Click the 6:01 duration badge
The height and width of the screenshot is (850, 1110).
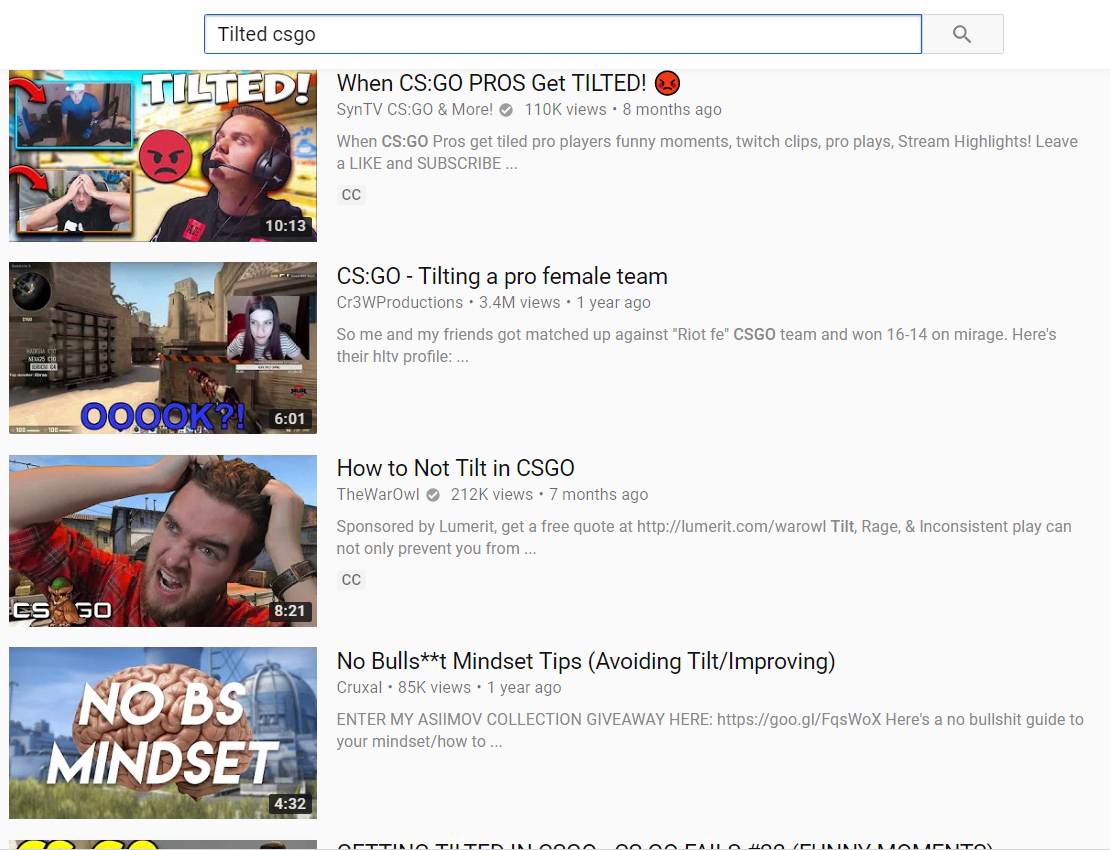pos(290,418)
